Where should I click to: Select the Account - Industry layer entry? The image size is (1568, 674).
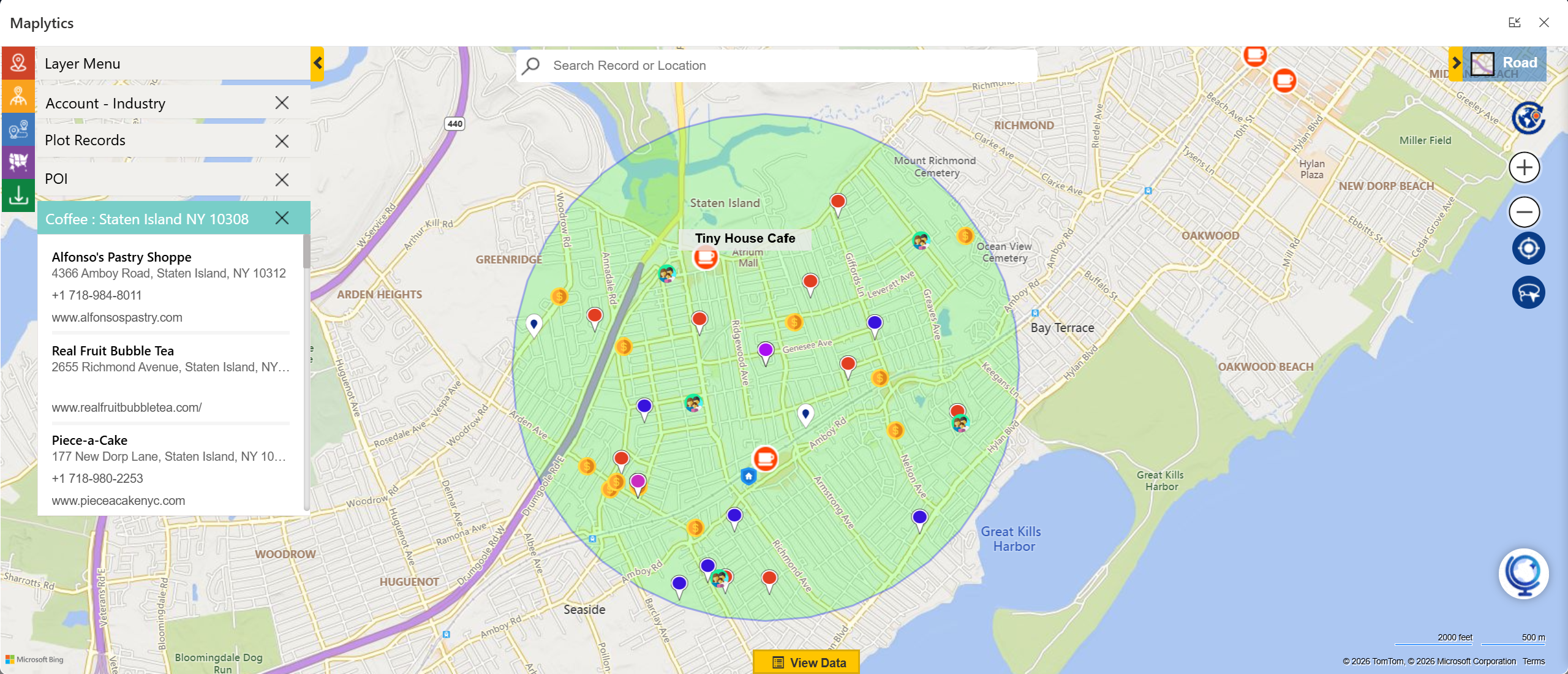point(105,103)
